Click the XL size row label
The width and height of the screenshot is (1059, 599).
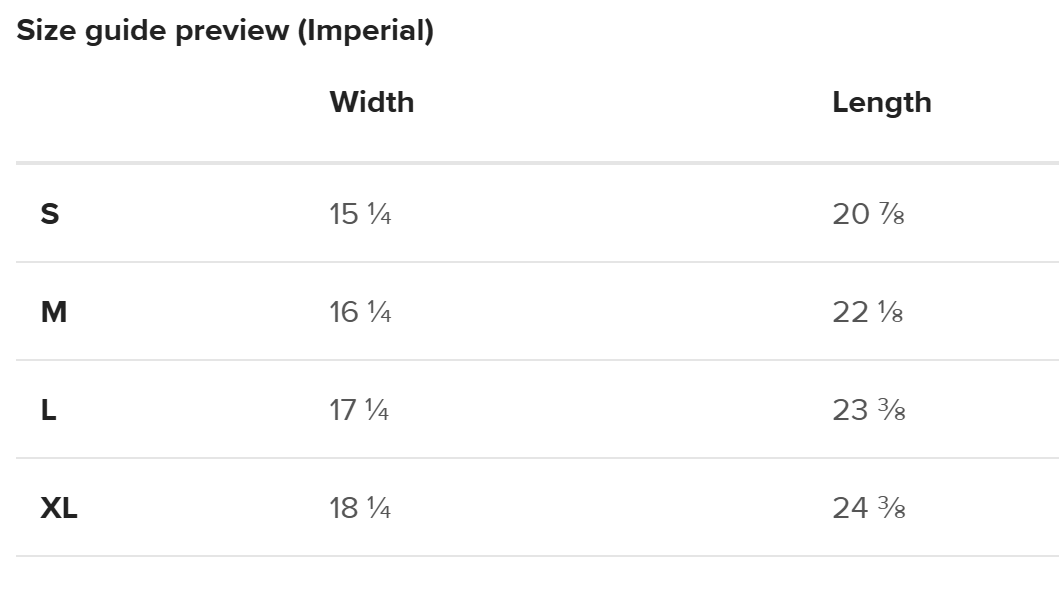pos(59,509)
